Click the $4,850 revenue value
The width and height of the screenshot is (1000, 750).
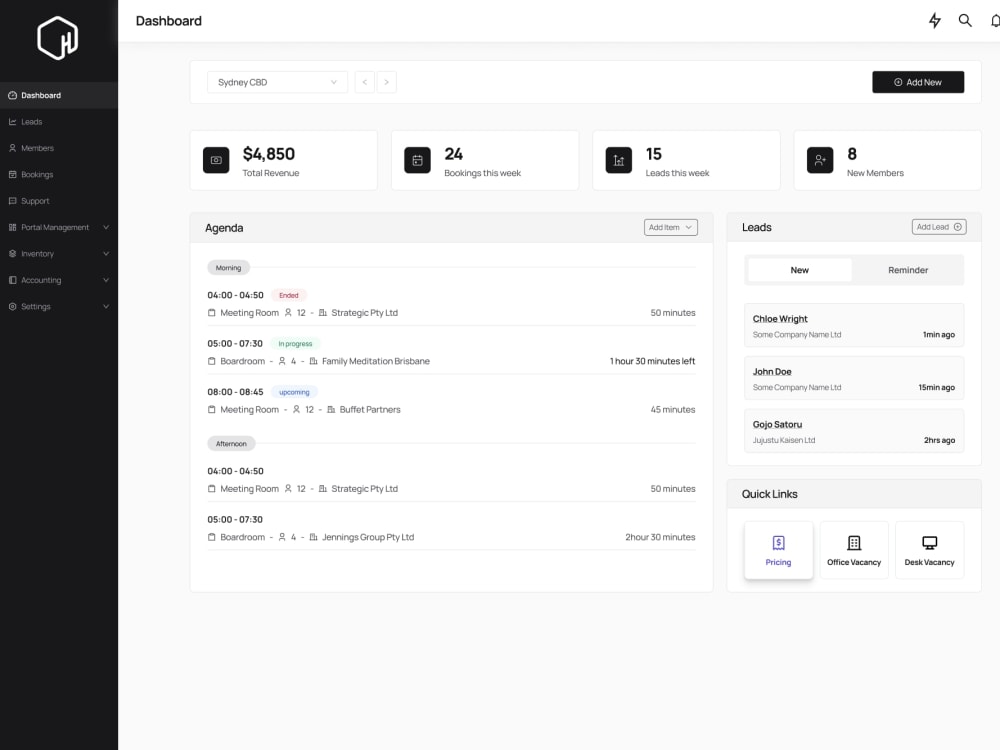coord(268,154)
